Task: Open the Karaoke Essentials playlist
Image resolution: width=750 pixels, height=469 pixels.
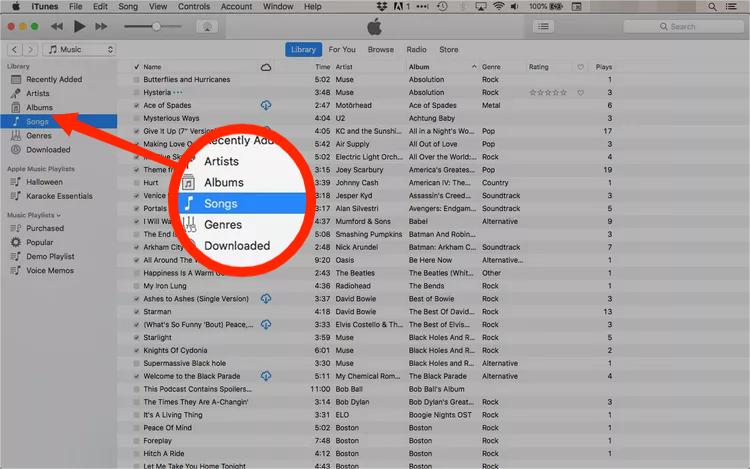Action: pos(59,196)
